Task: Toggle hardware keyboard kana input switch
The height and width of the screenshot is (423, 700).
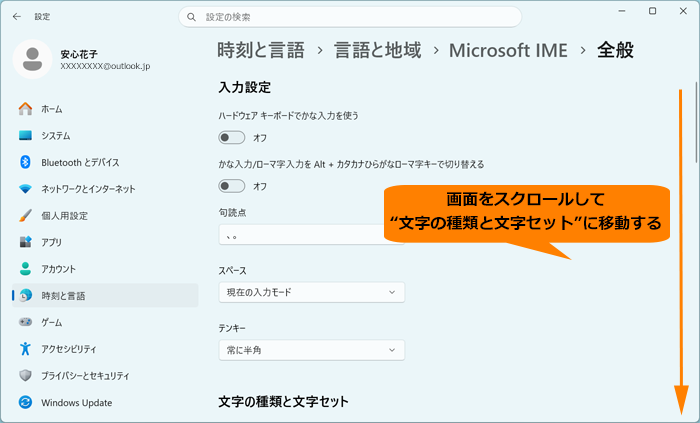Action: pos(232,137)
